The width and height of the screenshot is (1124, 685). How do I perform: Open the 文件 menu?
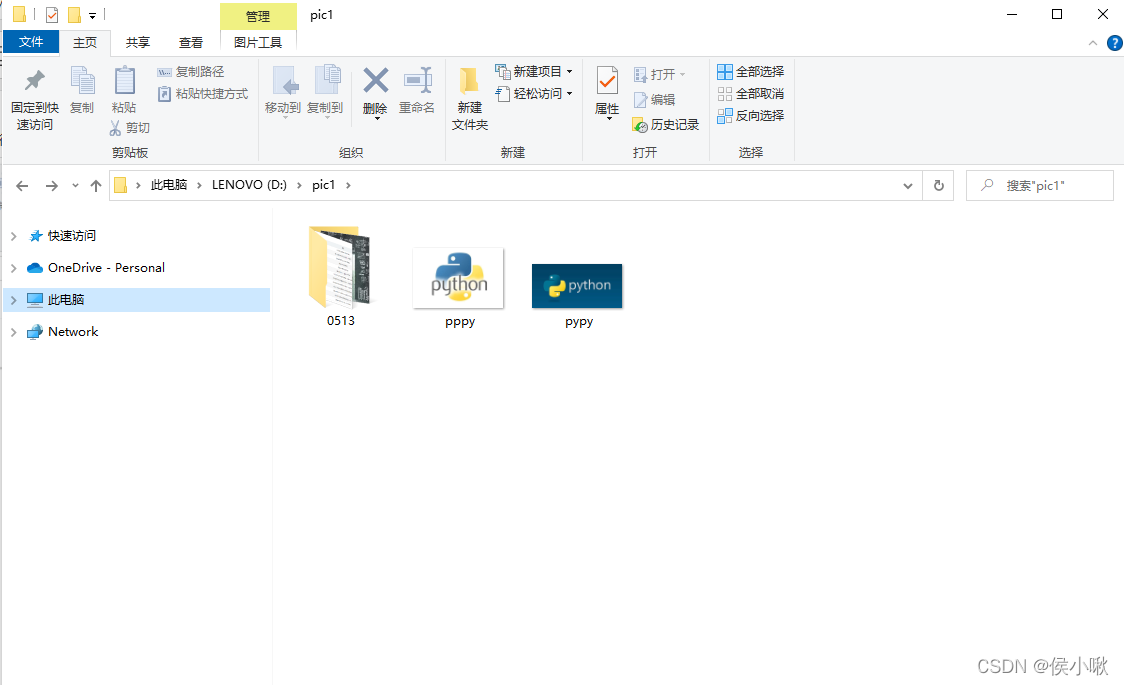tap(31, 42)
